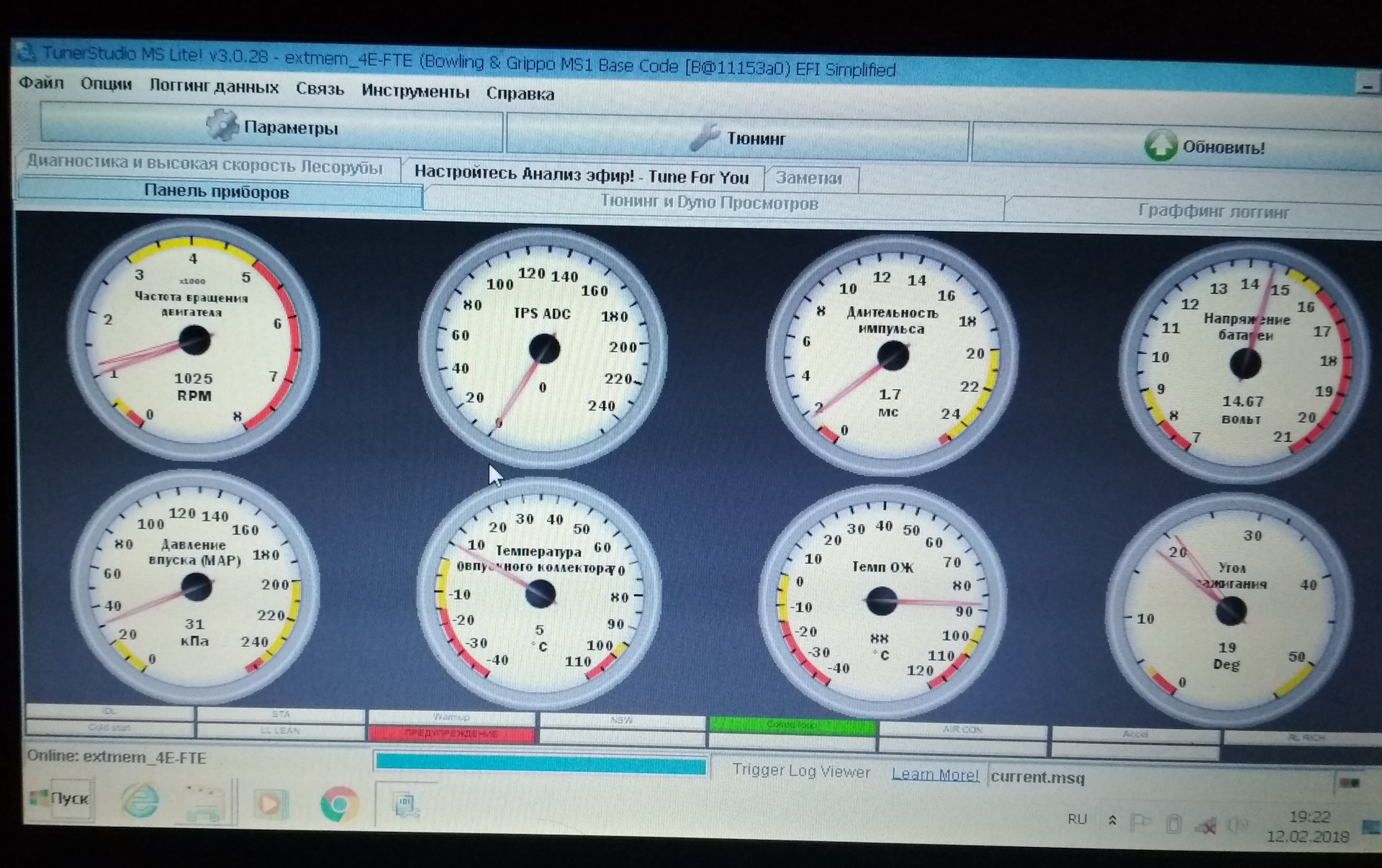Expand hidden system tray icons arrow
The width and height of the screenshot is (1382, 868).
tap(1112, 820)
